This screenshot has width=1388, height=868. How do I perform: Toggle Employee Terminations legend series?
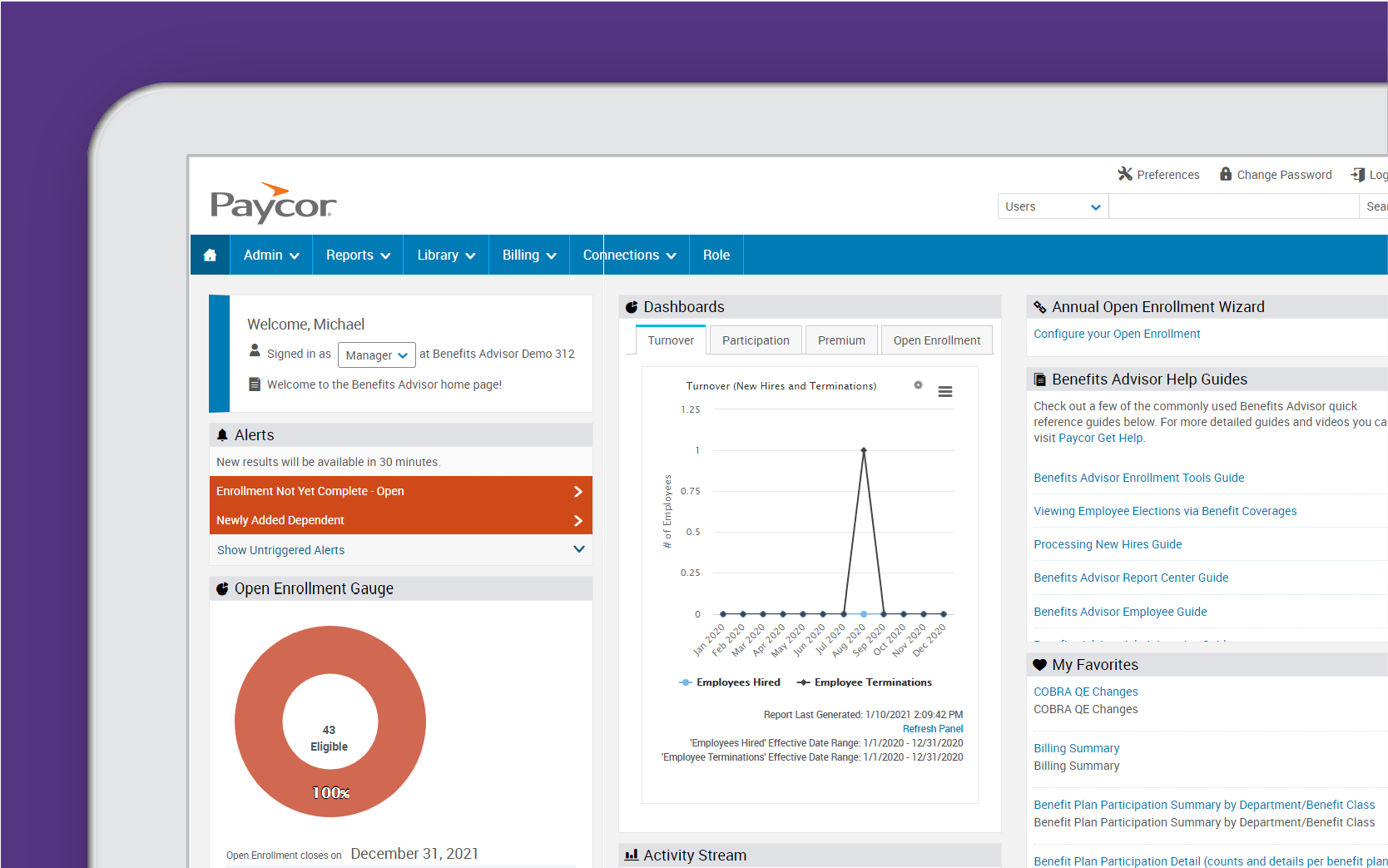[x=864, y=682]
